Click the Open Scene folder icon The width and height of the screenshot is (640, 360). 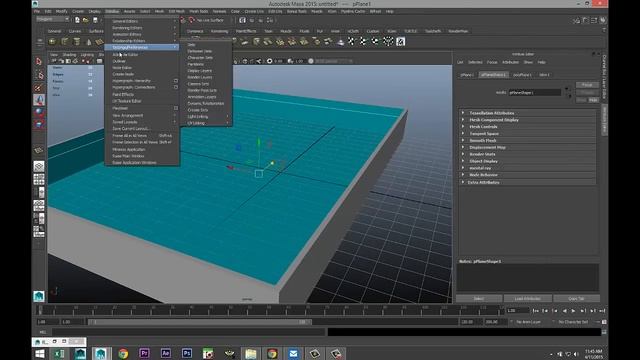86,20
